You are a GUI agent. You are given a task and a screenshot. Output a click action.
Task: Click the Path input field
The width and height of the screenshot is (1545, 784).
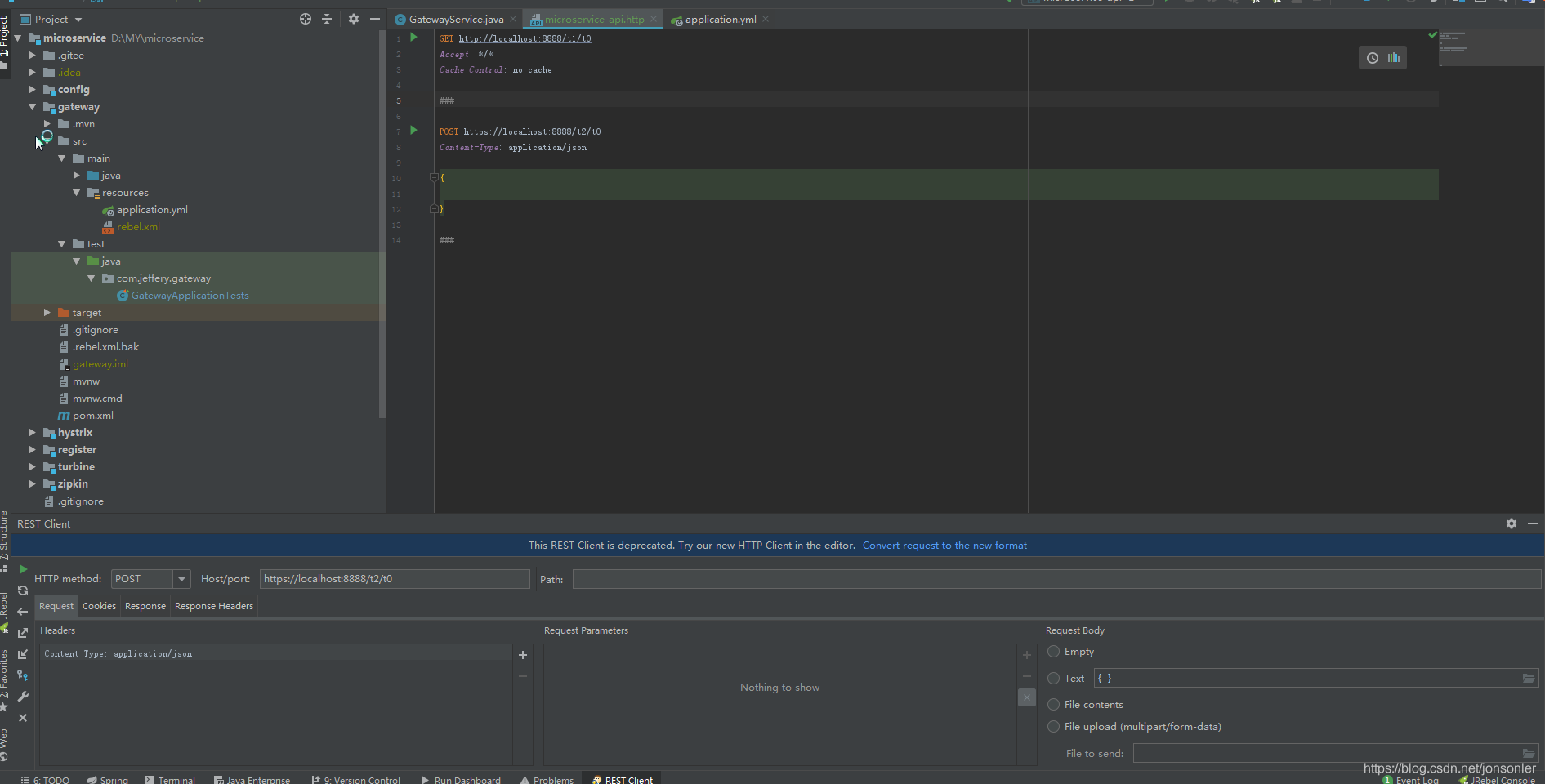coord(1056,579)
